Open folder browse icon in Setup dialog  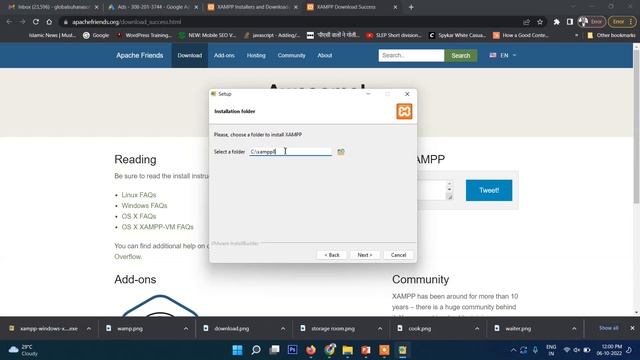[340, 152]
